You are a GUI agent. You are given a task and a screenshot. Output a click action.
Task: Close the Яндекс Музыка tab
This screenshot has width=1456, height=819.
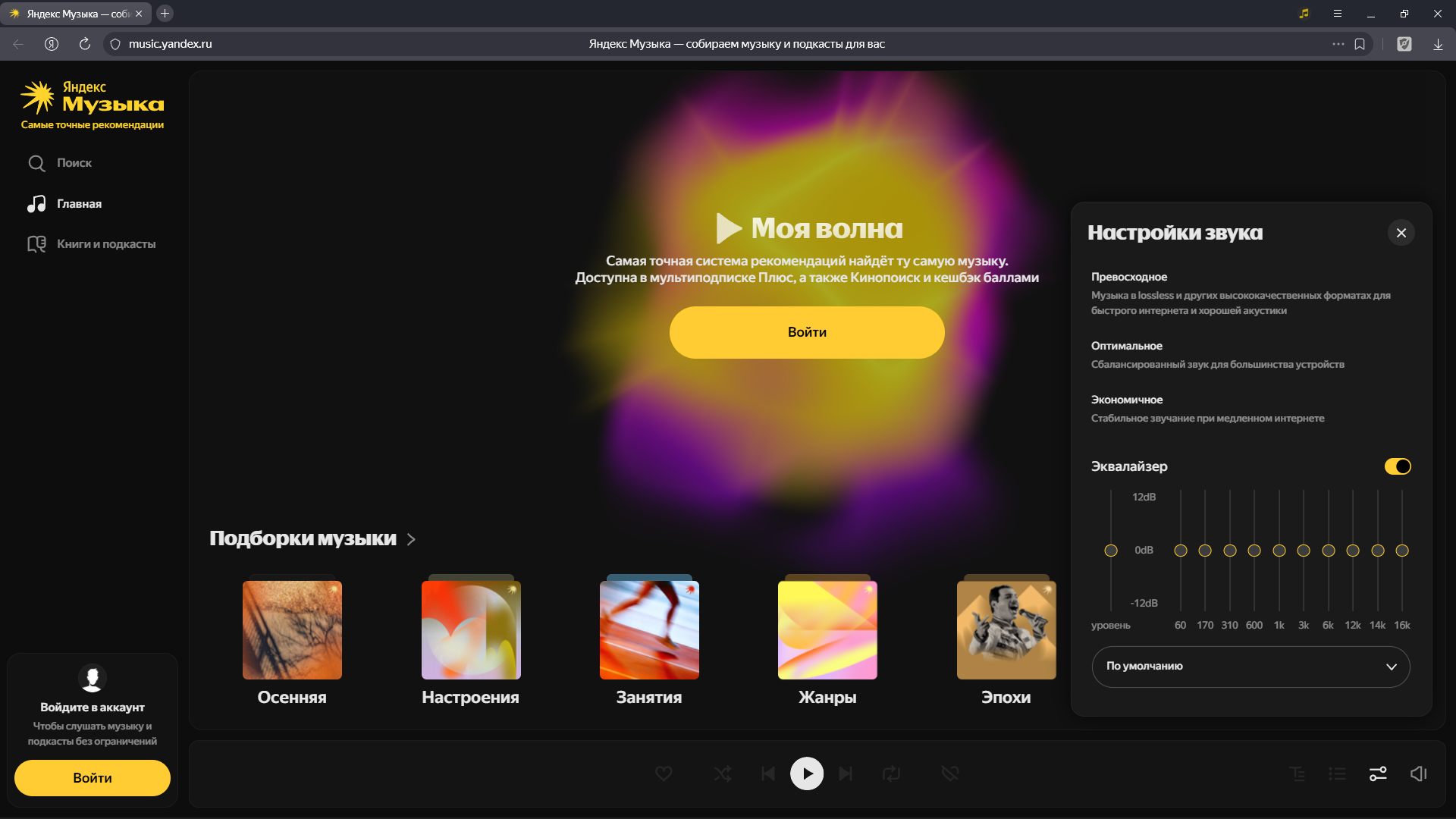139,14
